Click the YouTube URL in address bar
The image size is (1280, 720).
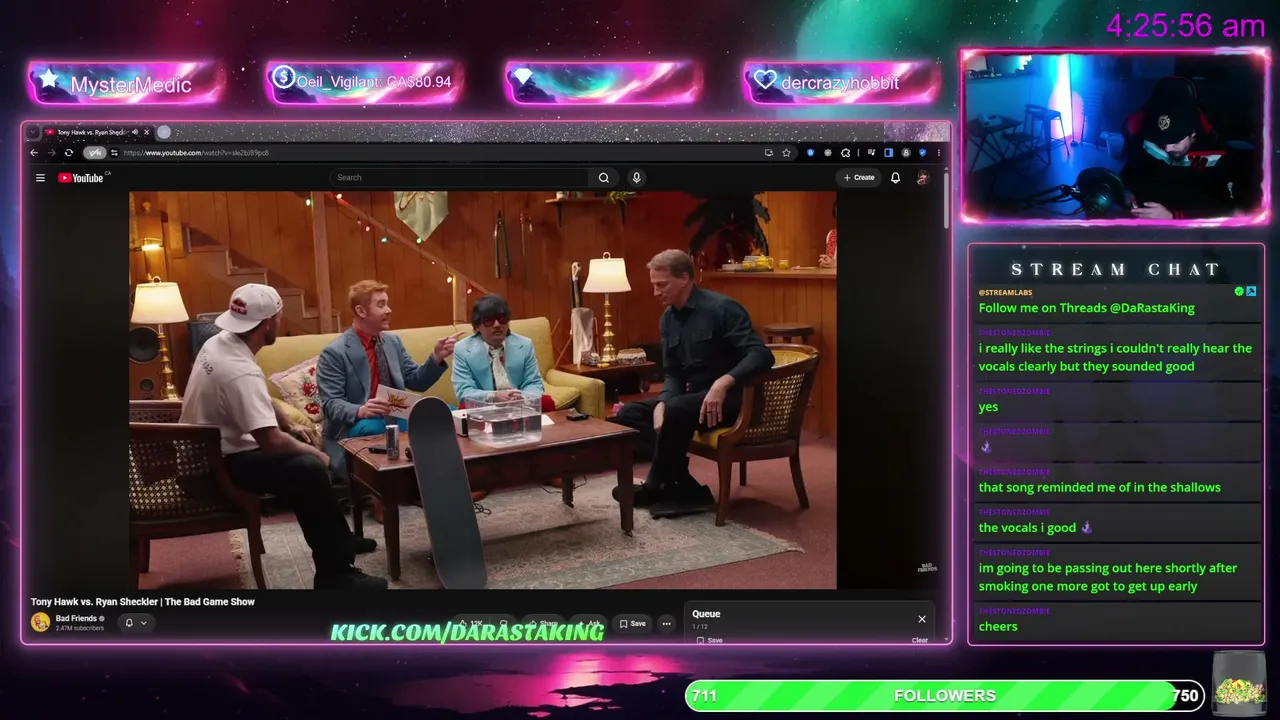196,153
